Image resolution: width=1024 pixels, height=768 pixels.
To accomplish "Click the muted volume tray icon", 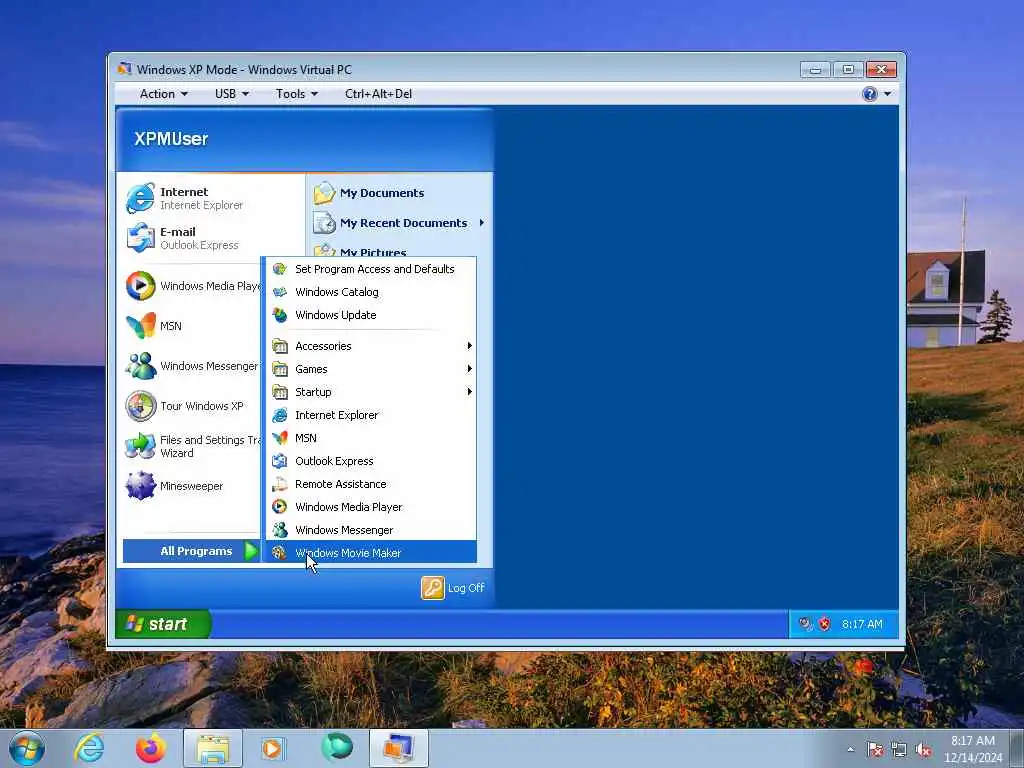I will coord(923,750).
